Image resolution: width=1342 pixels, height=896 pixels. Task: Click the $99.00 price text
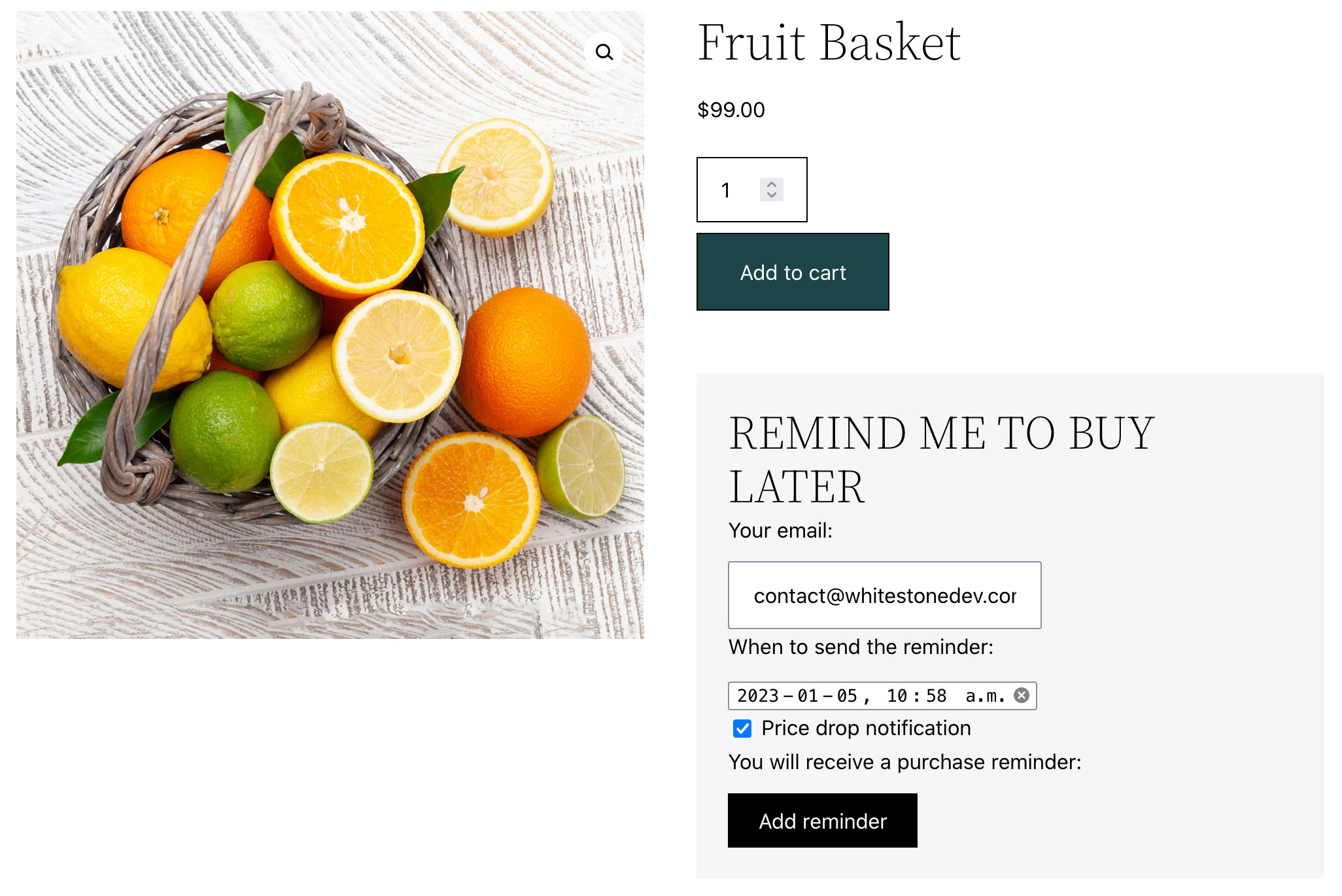(731, 110)
